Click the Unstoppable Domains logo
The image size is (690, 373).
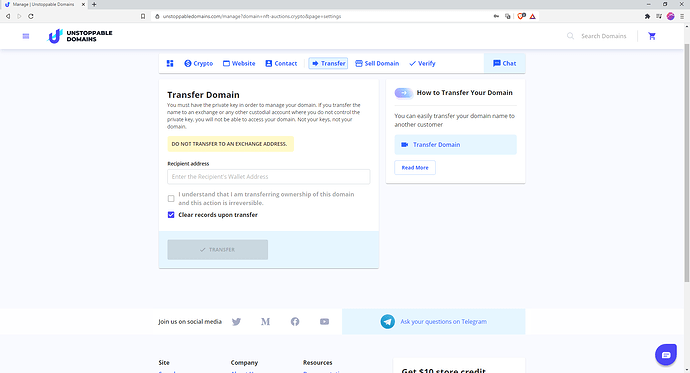[80, 36]
